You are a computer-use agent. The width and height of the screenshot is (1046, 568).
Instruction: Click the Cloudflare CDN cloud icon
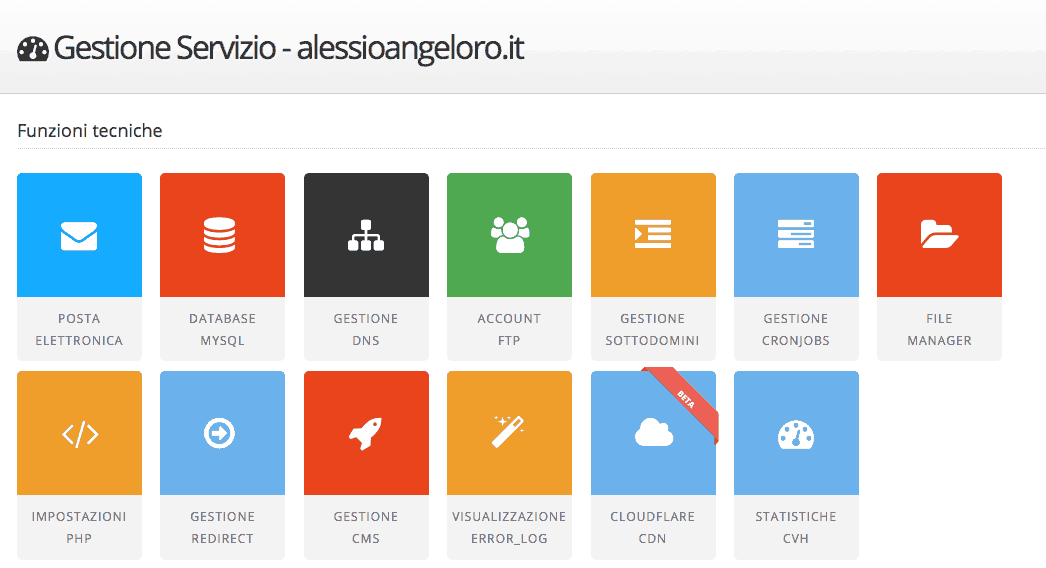pyautogui.click(x=653, y=432)
